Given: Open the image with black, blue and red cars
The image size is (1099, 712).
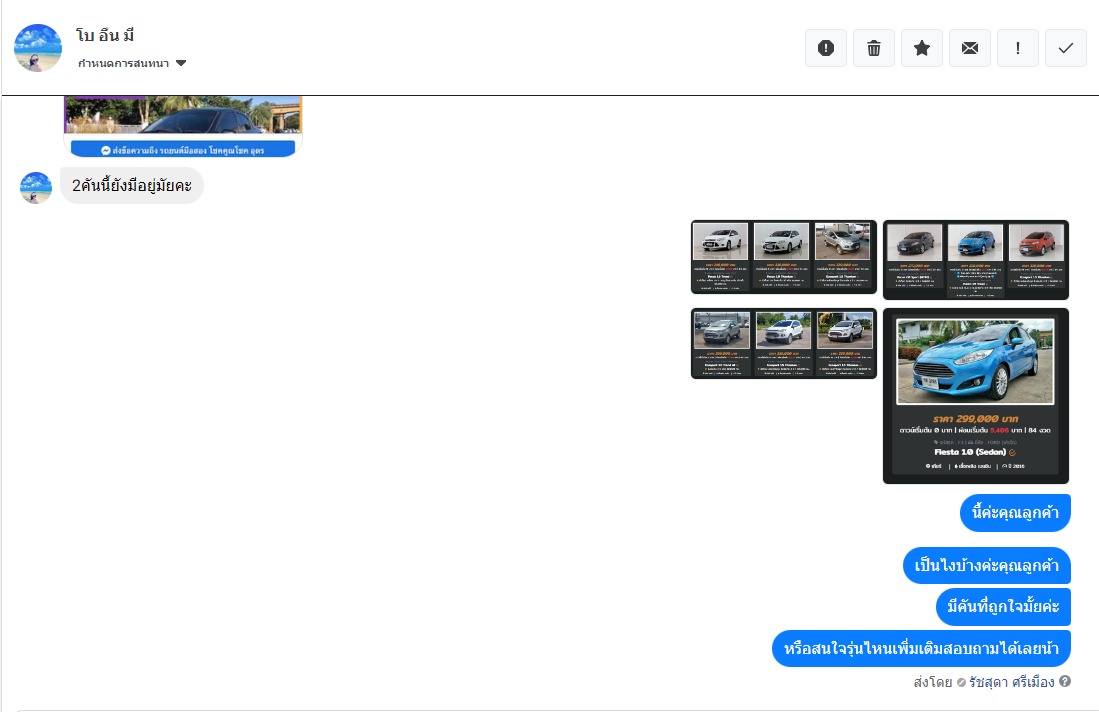Looking at the screenshot, I should click(x=976, y=260).
